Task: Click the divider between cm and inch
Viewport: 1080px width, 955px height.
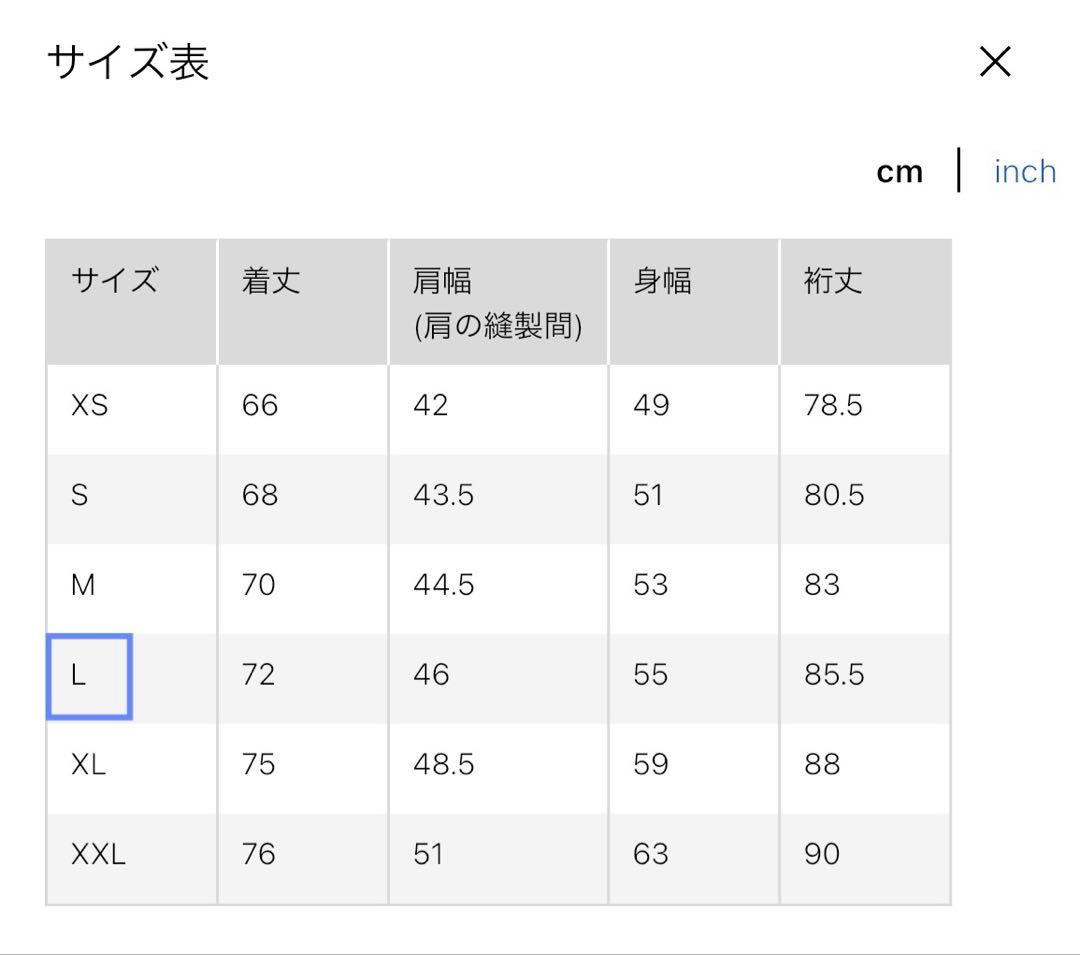Action: pos(960,171)
